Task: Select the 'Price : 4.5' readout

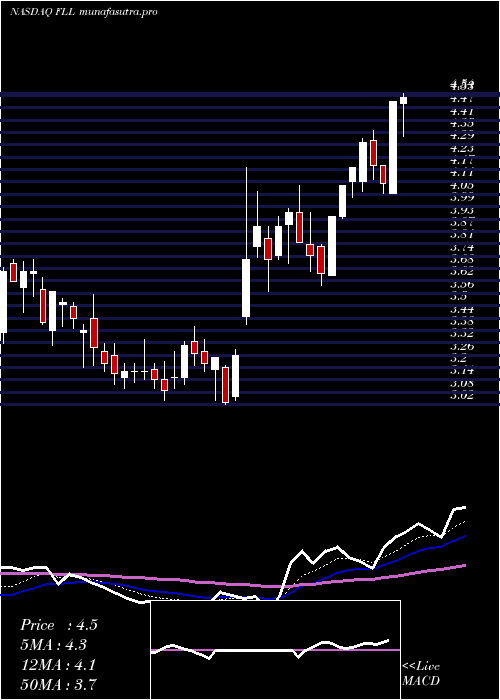Action: [x=58, y=625]
